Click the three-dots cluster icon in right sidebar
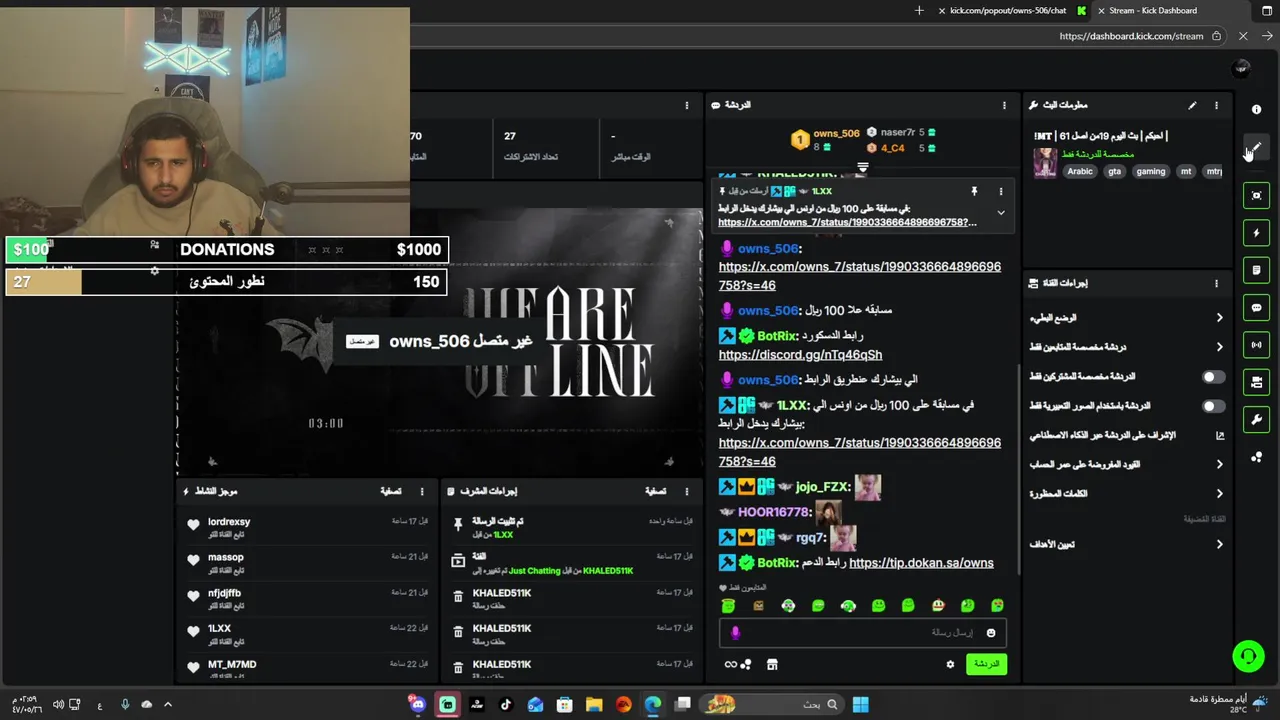This screenshot has height=720, width=1280. pos(1257,457)
